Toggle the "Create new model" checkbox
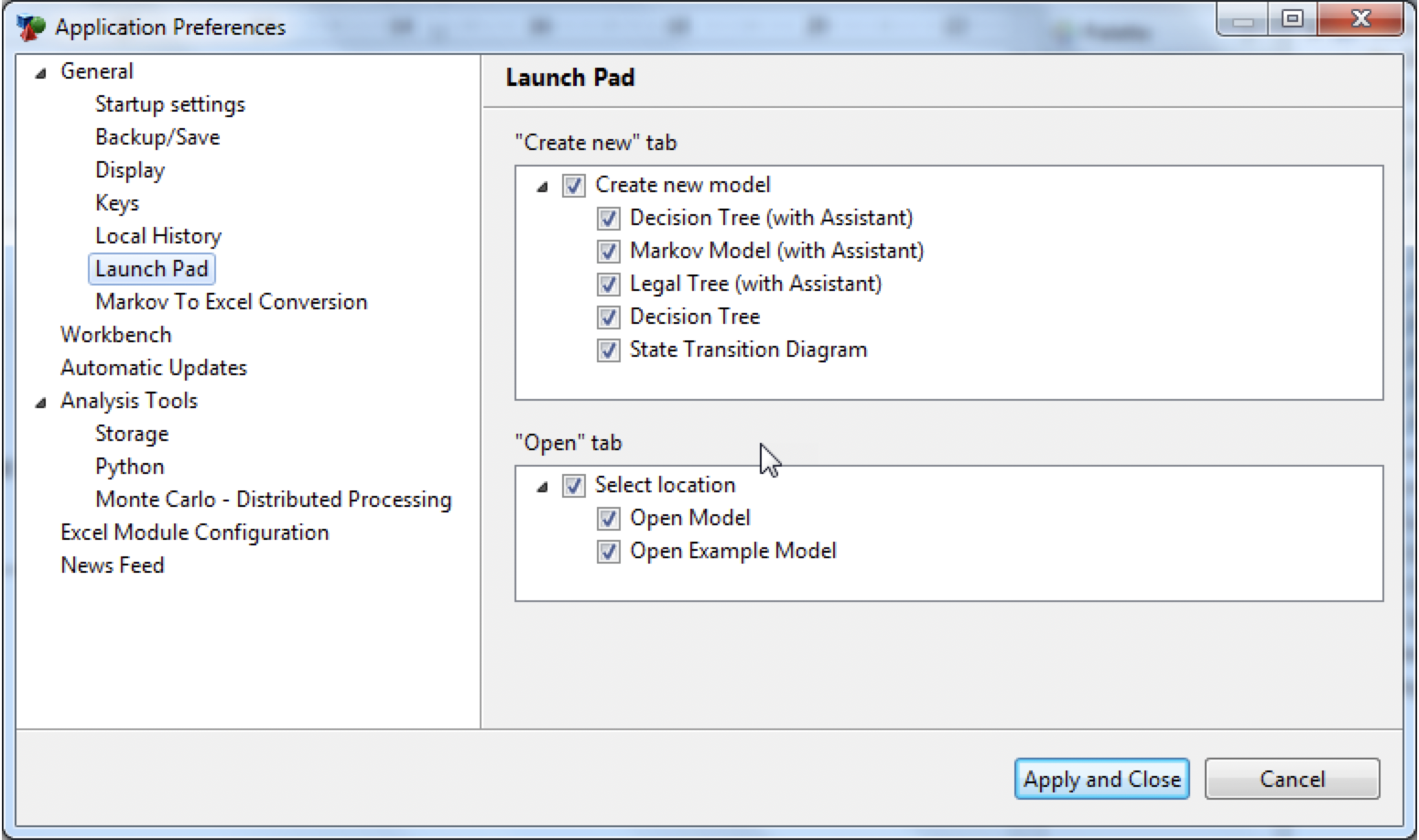This screenshot has height=840, width=1419. click(573, 185)
